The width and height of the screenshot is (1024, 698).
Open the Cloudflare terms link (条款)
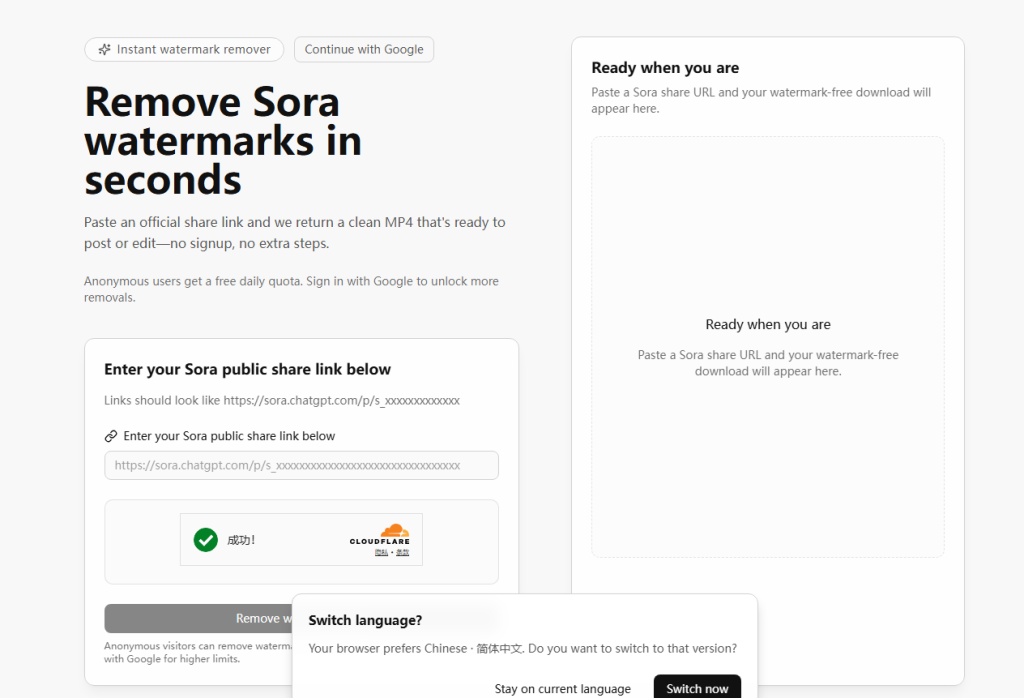click(401, 553)
